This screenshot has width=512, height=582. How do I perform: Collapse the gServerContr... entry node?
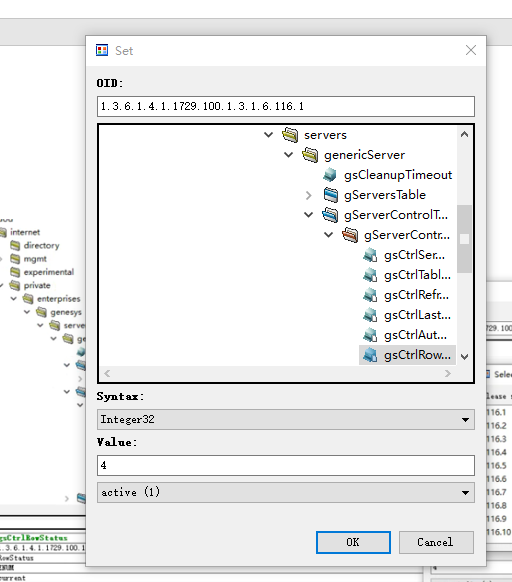[x=329, y=235]
